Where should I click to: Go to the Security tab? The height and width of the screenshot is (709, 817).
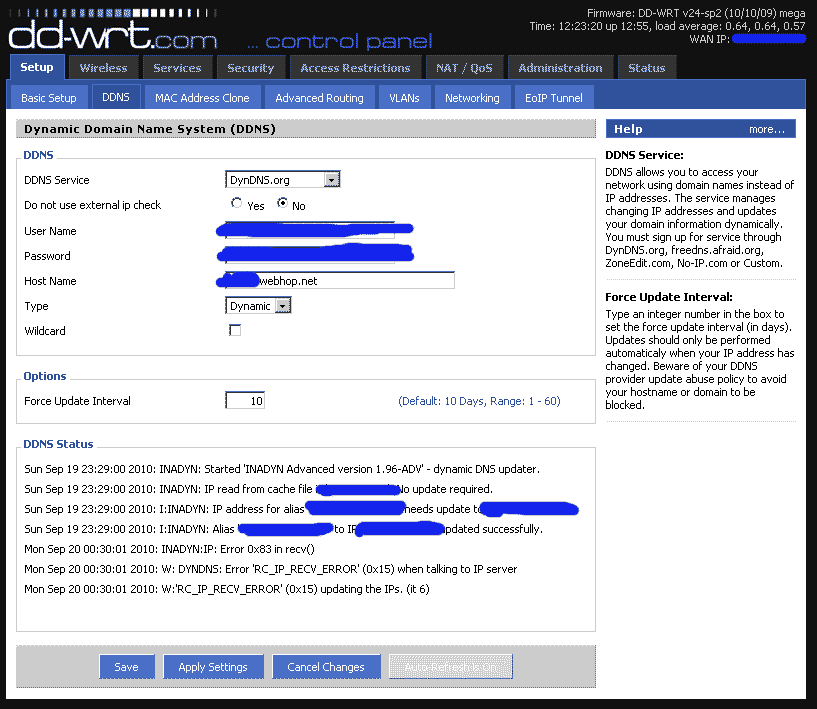[x=251, y=68]
